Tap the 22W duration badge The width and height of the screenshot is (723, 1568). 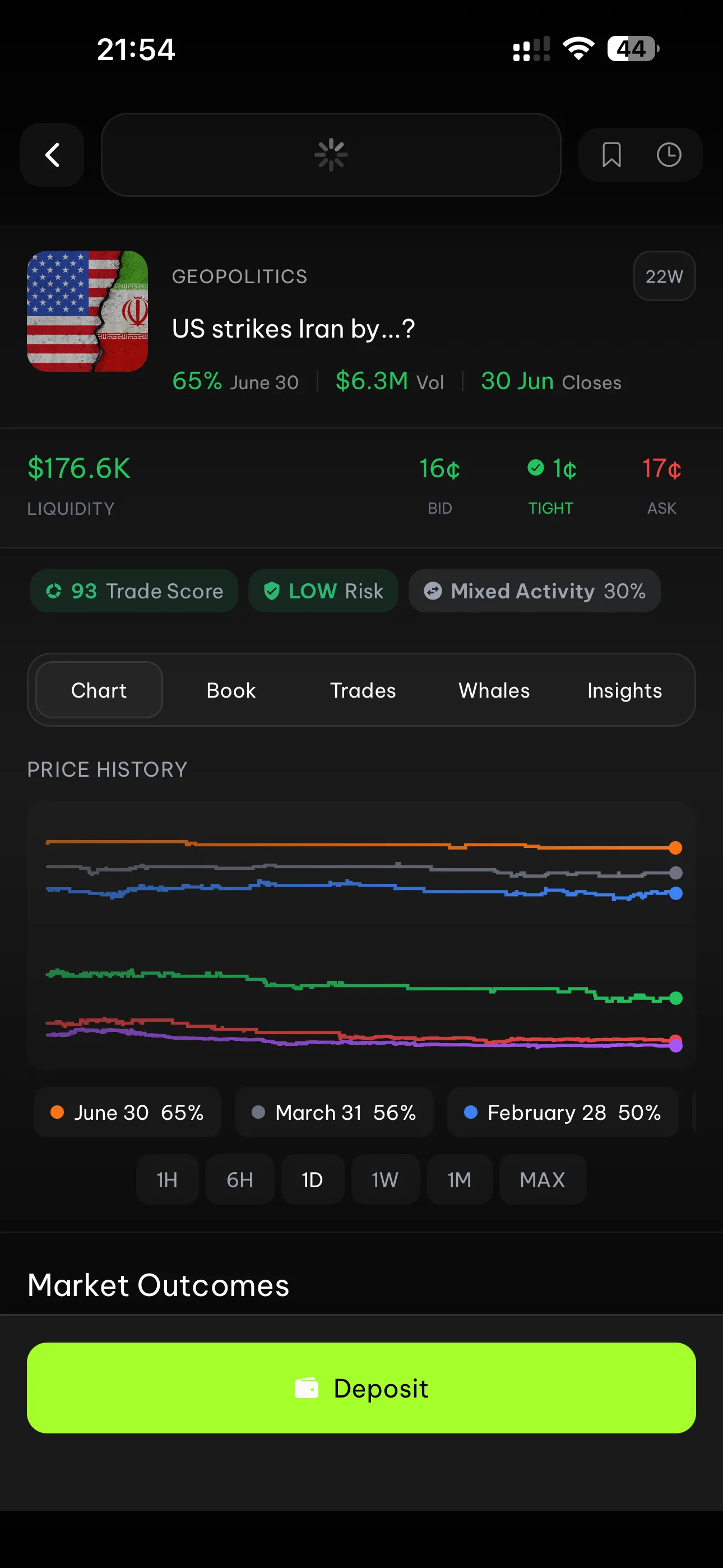(664, 276)
